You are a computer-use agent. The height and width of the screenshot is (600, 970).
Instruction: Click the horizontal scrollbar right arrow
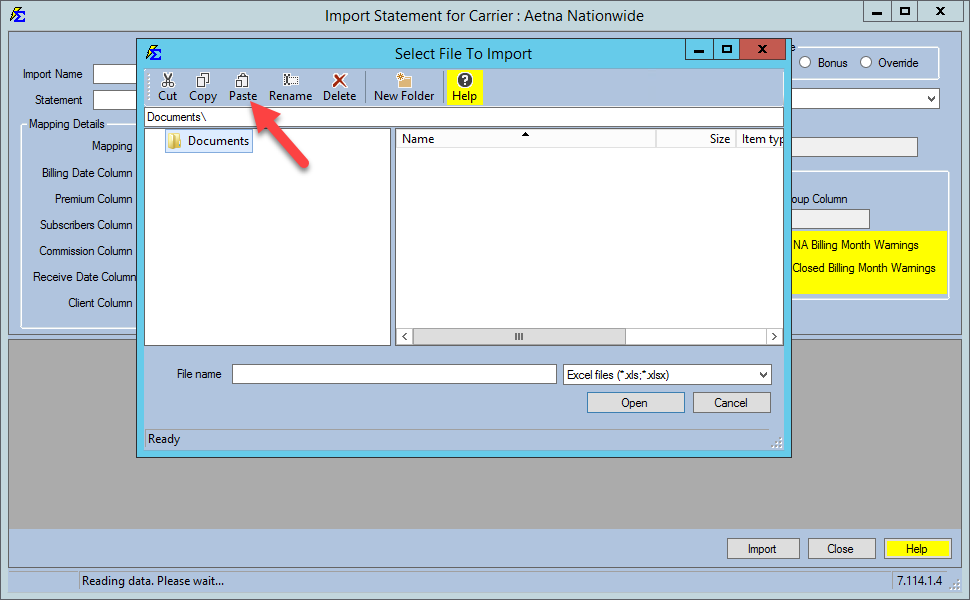pos(774,337)
